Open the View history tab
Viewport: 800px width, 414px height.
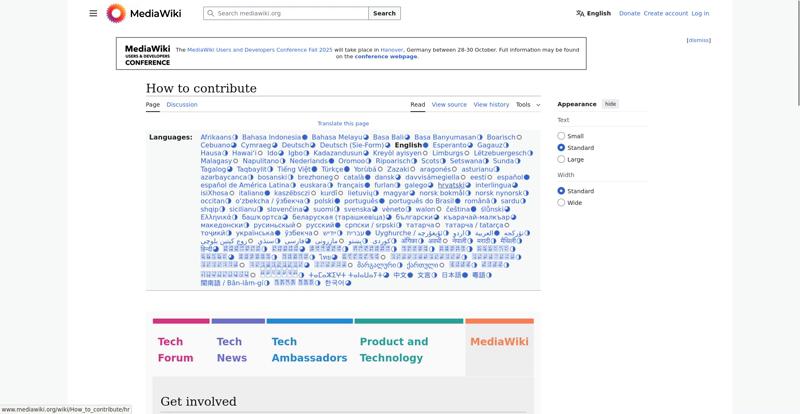click(491, 105)
